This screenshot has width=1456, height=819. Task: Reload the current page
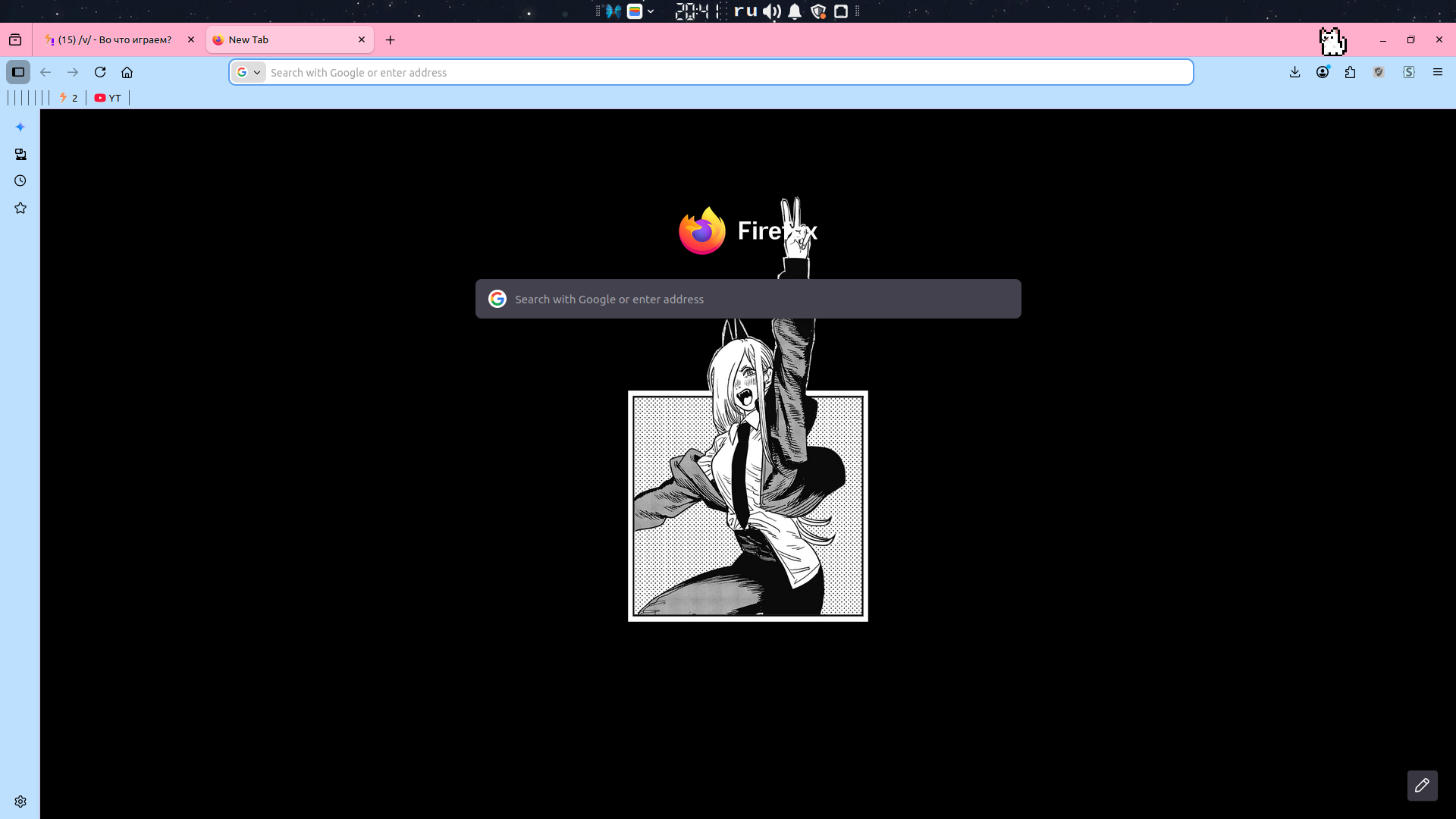point(100,72)
